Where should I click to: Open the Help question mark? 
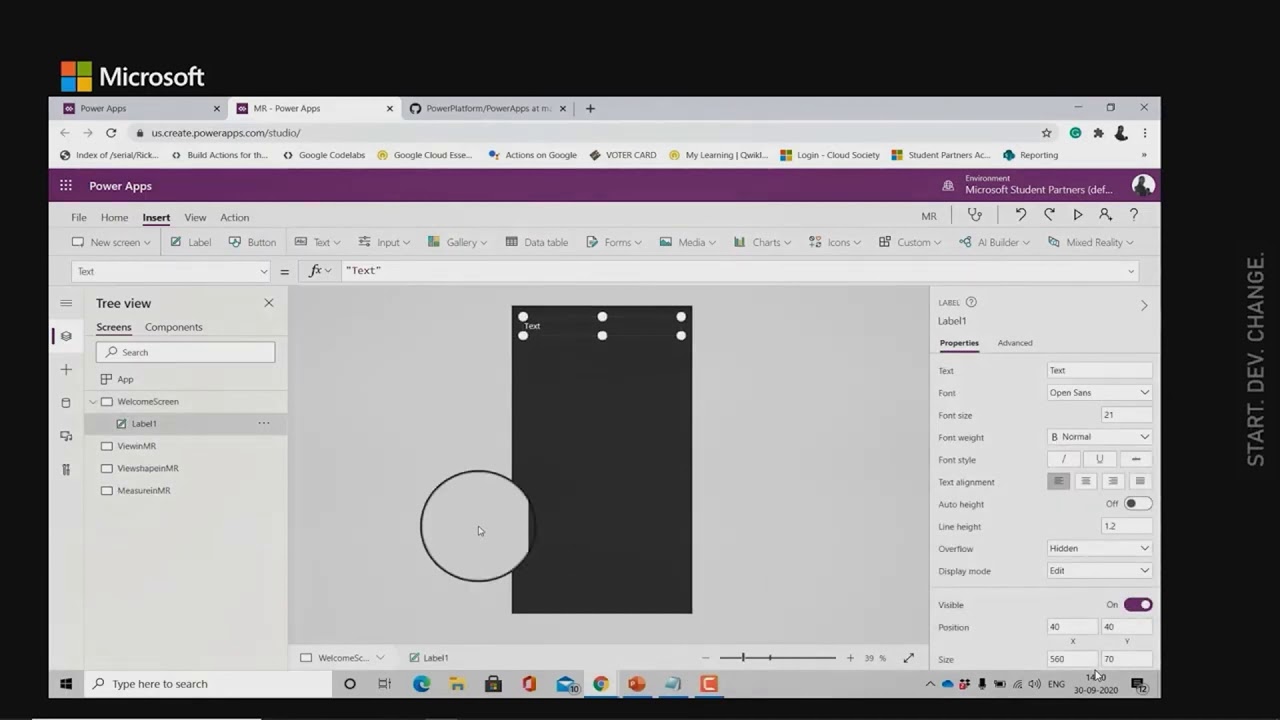pyautogui.click(x=1134, y=215)
